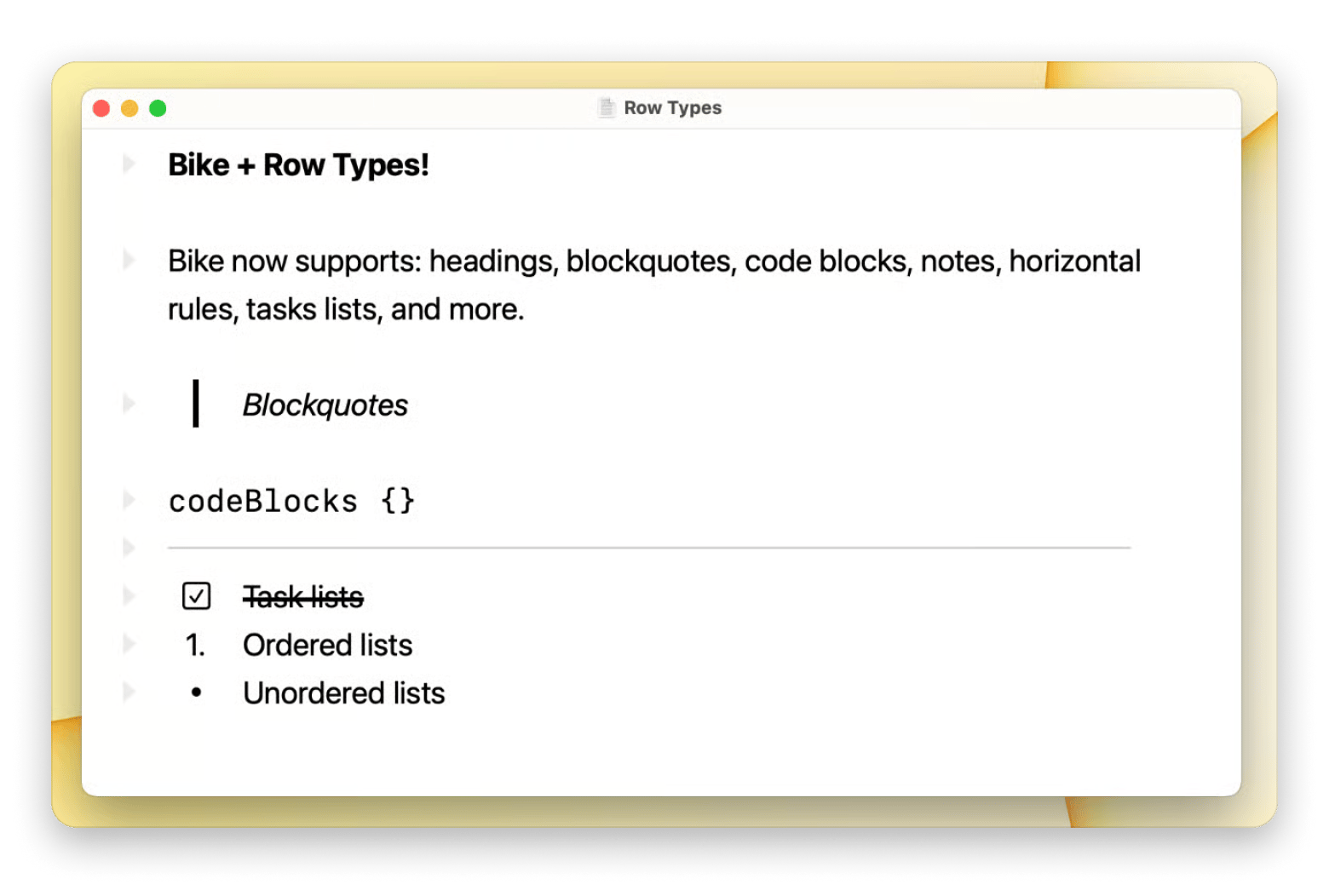Click the Ordered lists row handle
Viewport: 1329px width, 896px height.
129,644
